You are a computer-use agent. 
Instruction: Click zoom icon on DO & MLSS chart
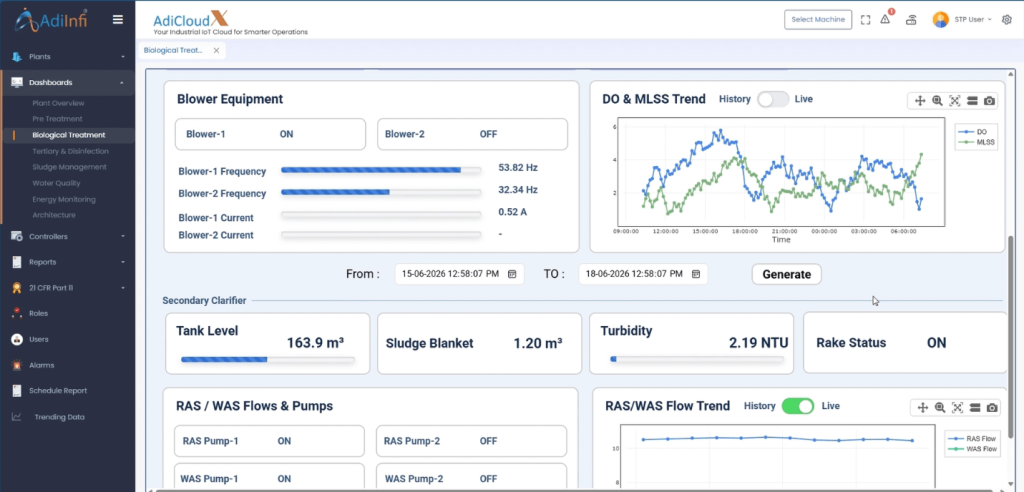click(937, 101)
